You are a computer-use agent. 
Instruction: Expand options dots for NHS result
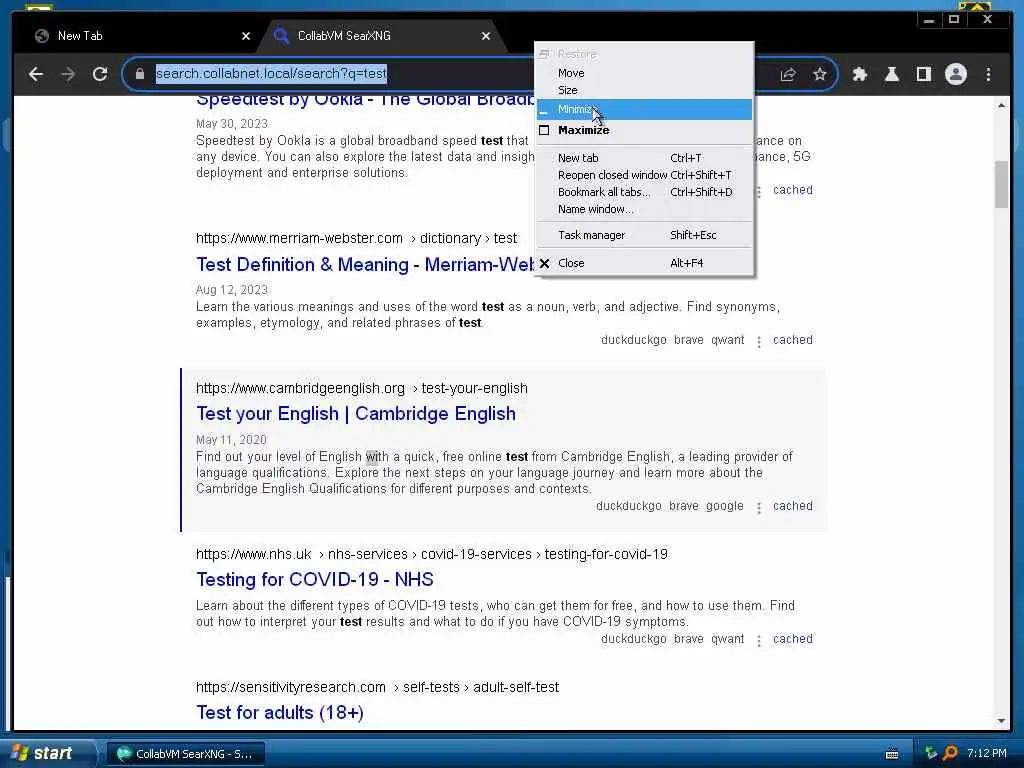click(759, 641)
